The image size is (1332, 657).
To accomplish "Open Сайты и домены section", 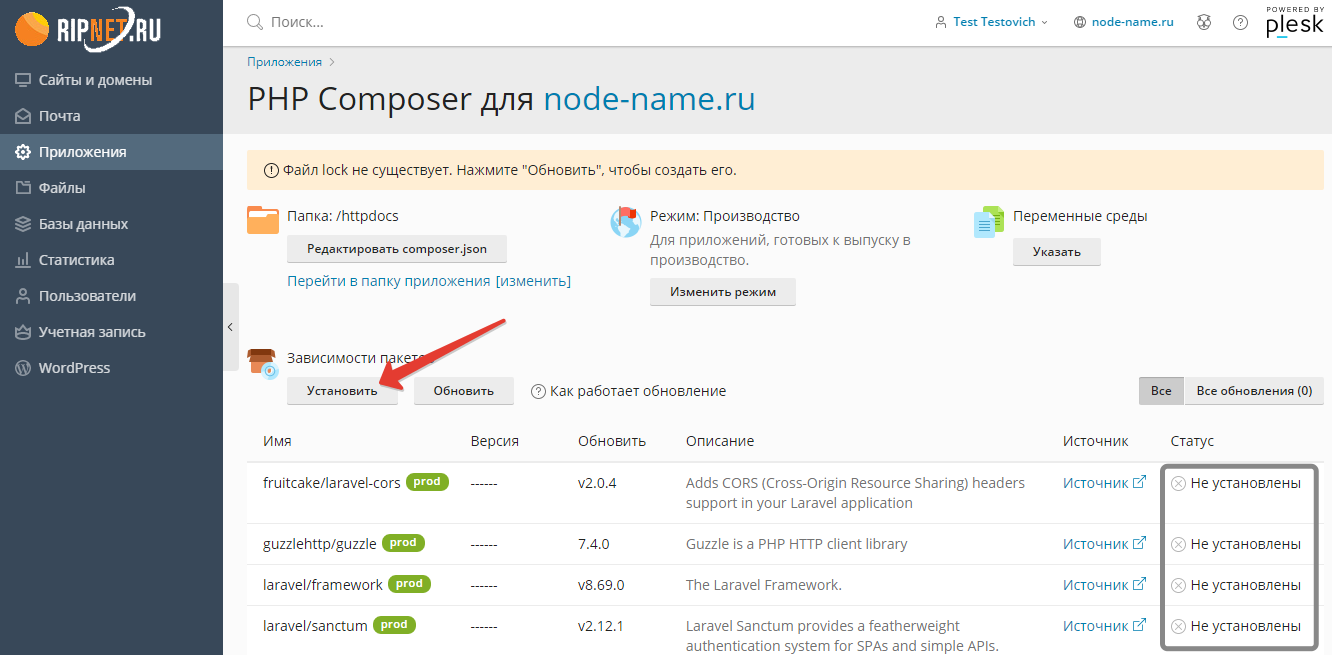I will (x=111, y=80).
